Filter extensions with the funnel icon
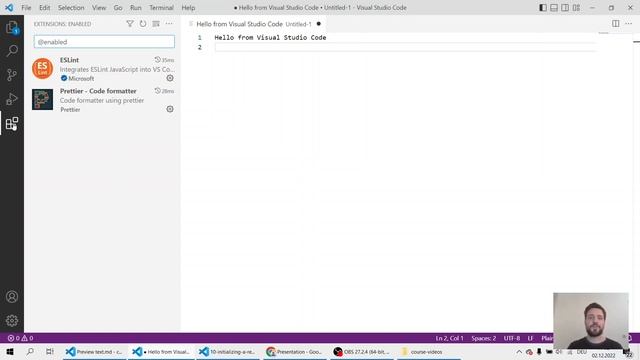The width and height of the screenshot is (640, 360). pos(130,24)
